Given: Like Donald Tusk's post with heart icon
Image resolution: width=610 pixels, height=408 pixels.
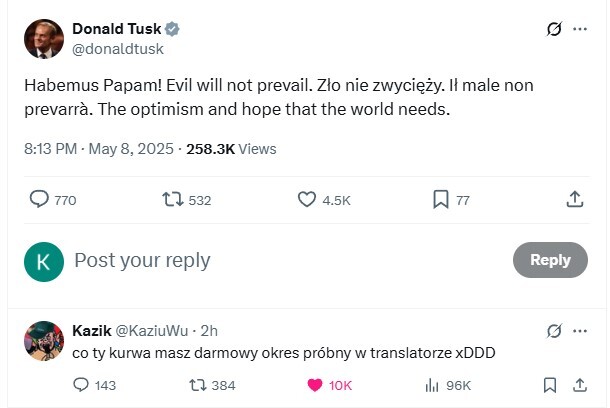Looking at the screenshot, I should click(308, 200).
